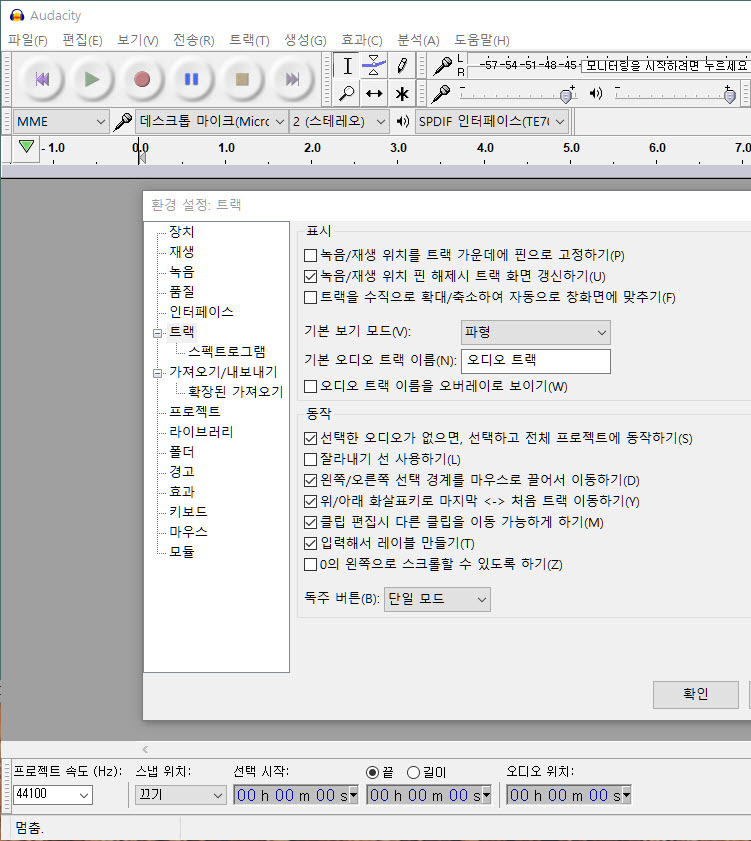Open the 전송(R) menu
751x841 pixels.
tap(194, 40)
